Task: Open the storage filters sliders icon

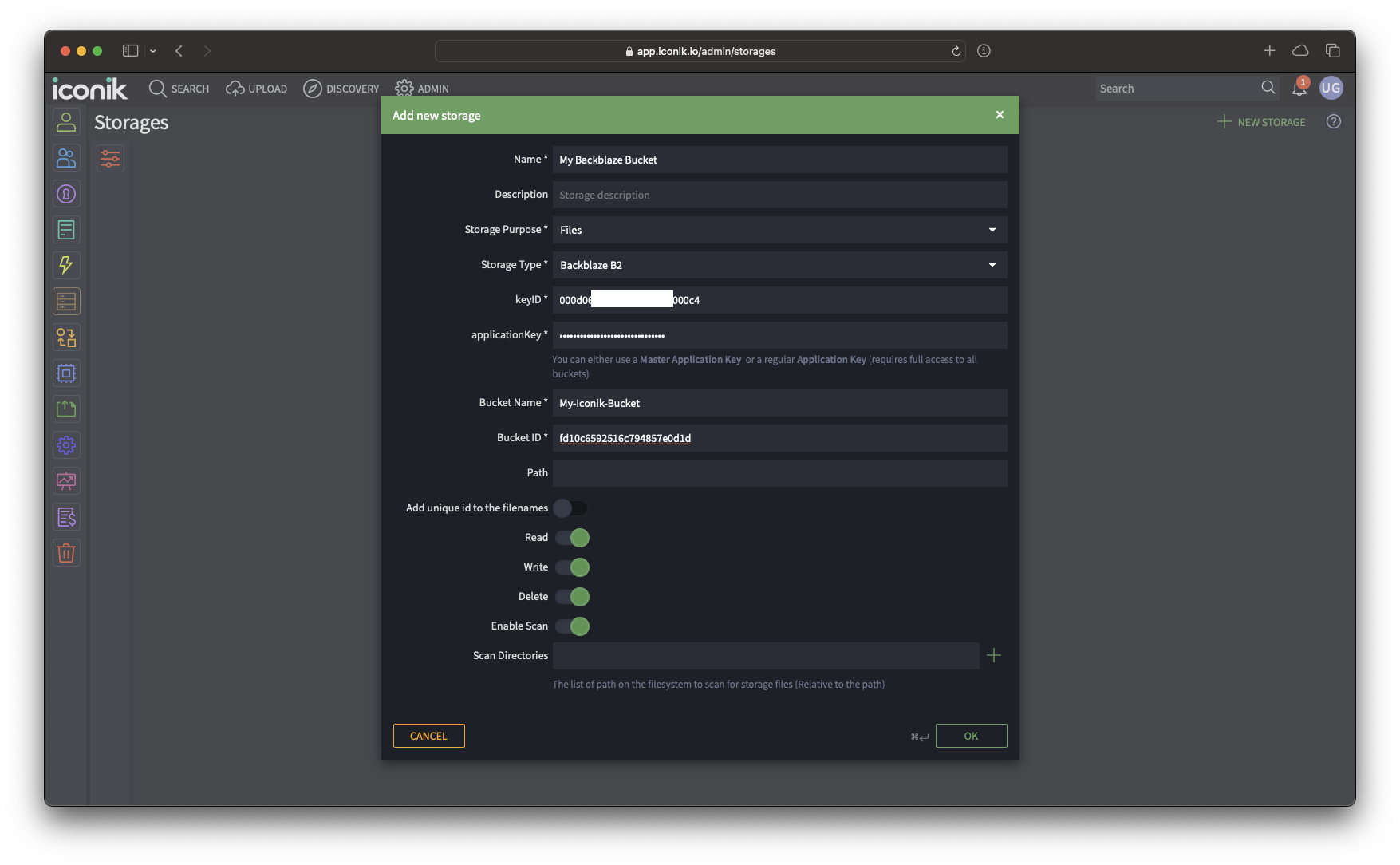Action: [x=110, y=159]
